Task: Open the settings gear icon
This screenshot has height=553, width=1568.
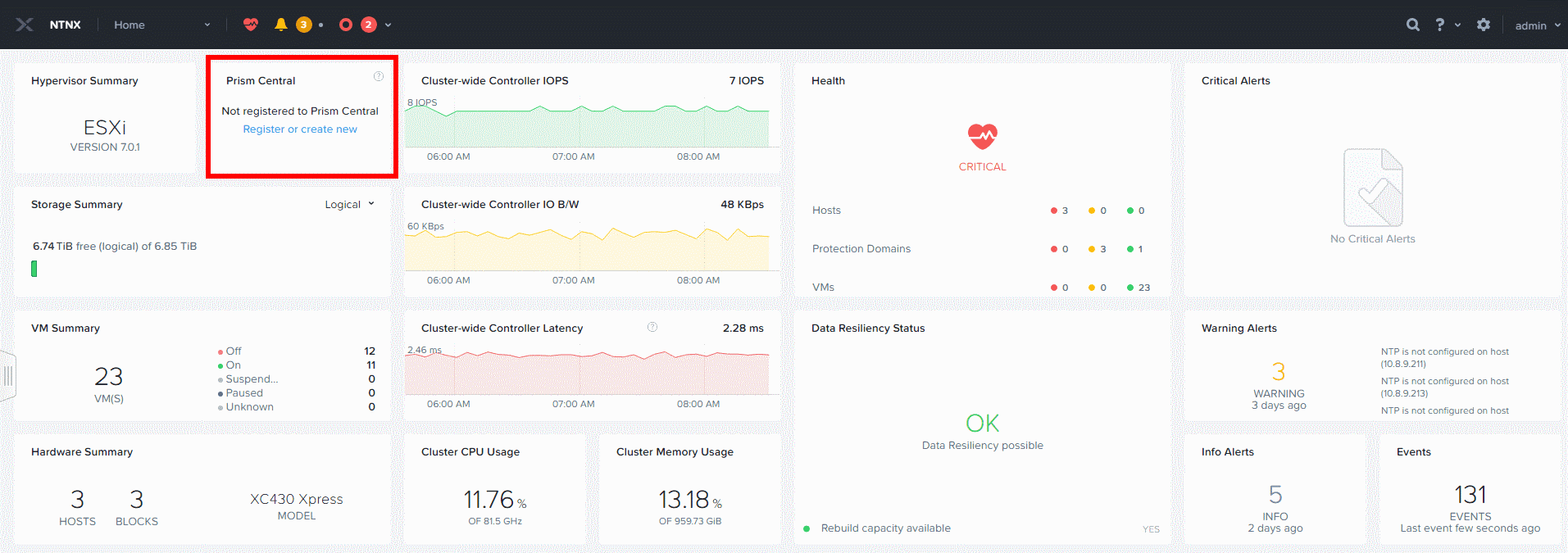Action: [1484, 25]
